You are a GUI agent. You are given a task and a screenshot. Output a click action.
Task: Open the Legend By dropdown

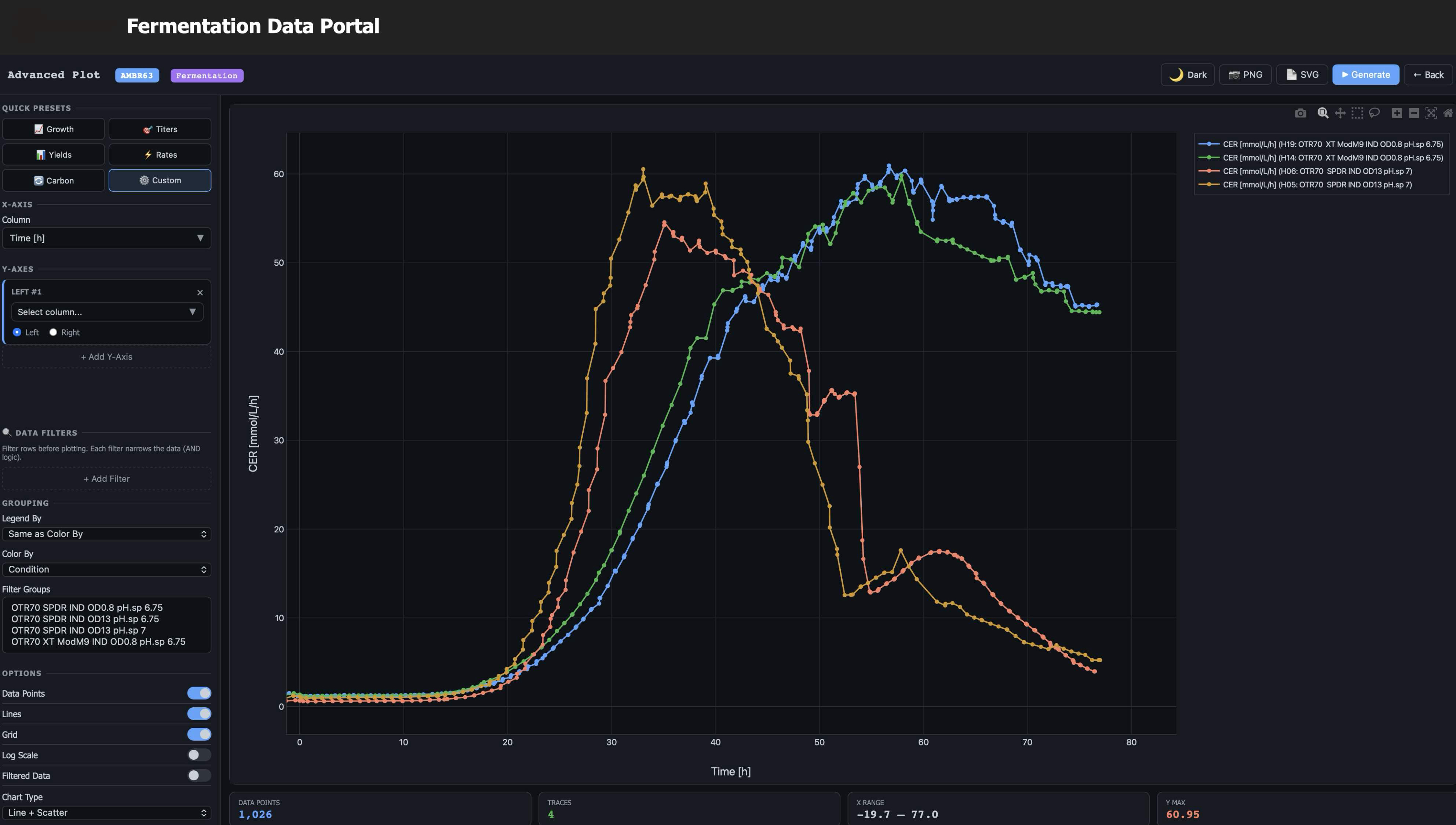click(106, 534)
